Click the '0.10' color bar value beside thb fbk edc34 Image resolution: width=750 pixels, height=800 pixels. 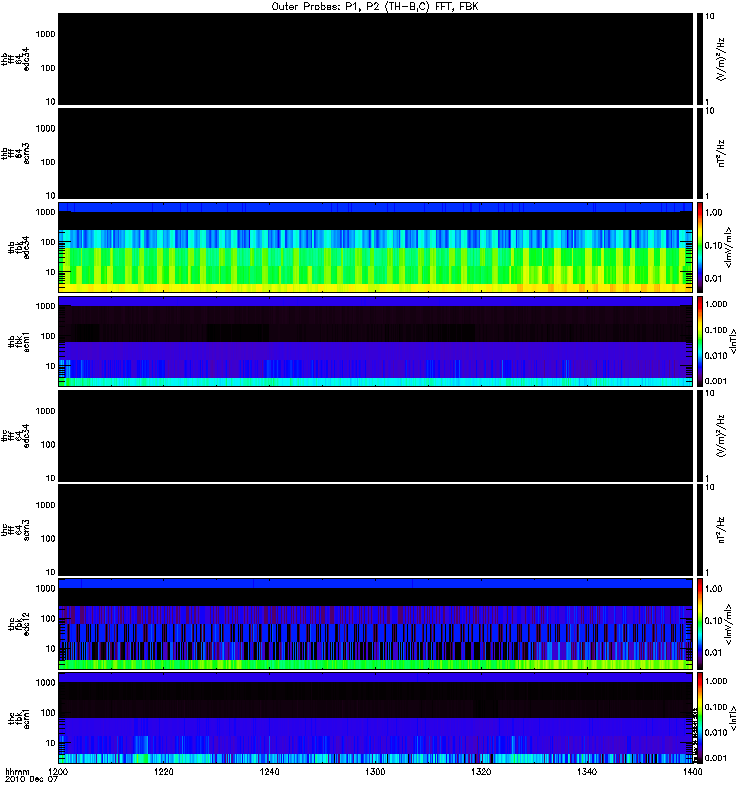pos(714,245)
